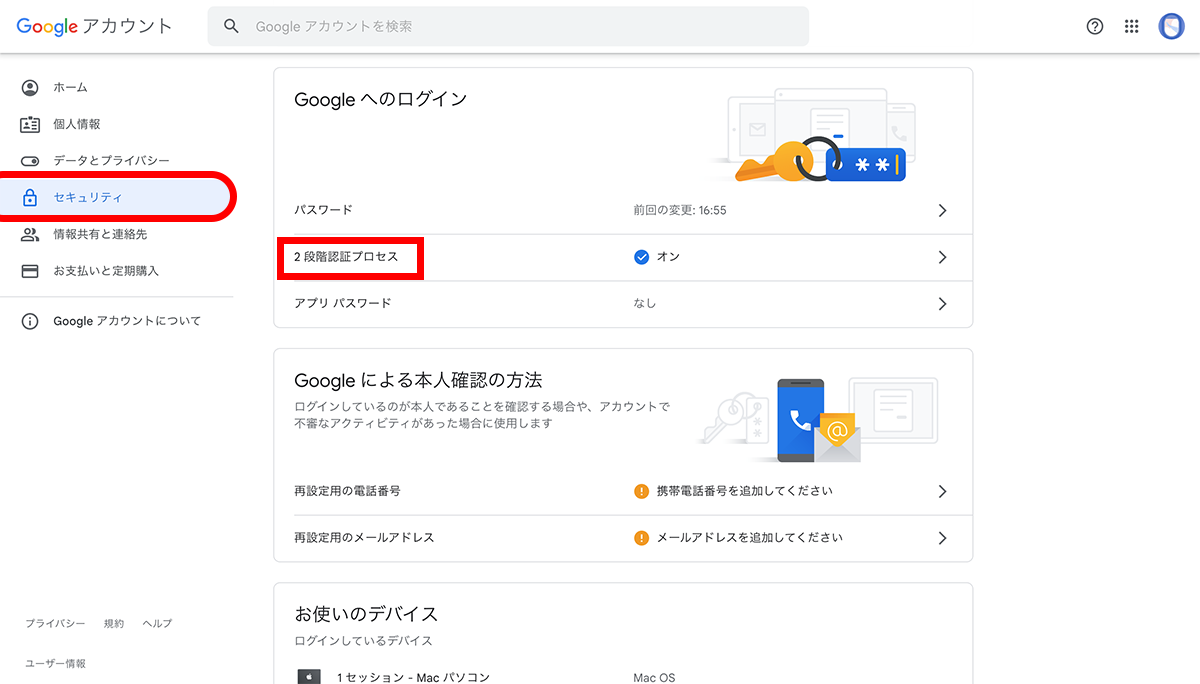Click the orange warning icon for メールアドレス

point(642,538)
